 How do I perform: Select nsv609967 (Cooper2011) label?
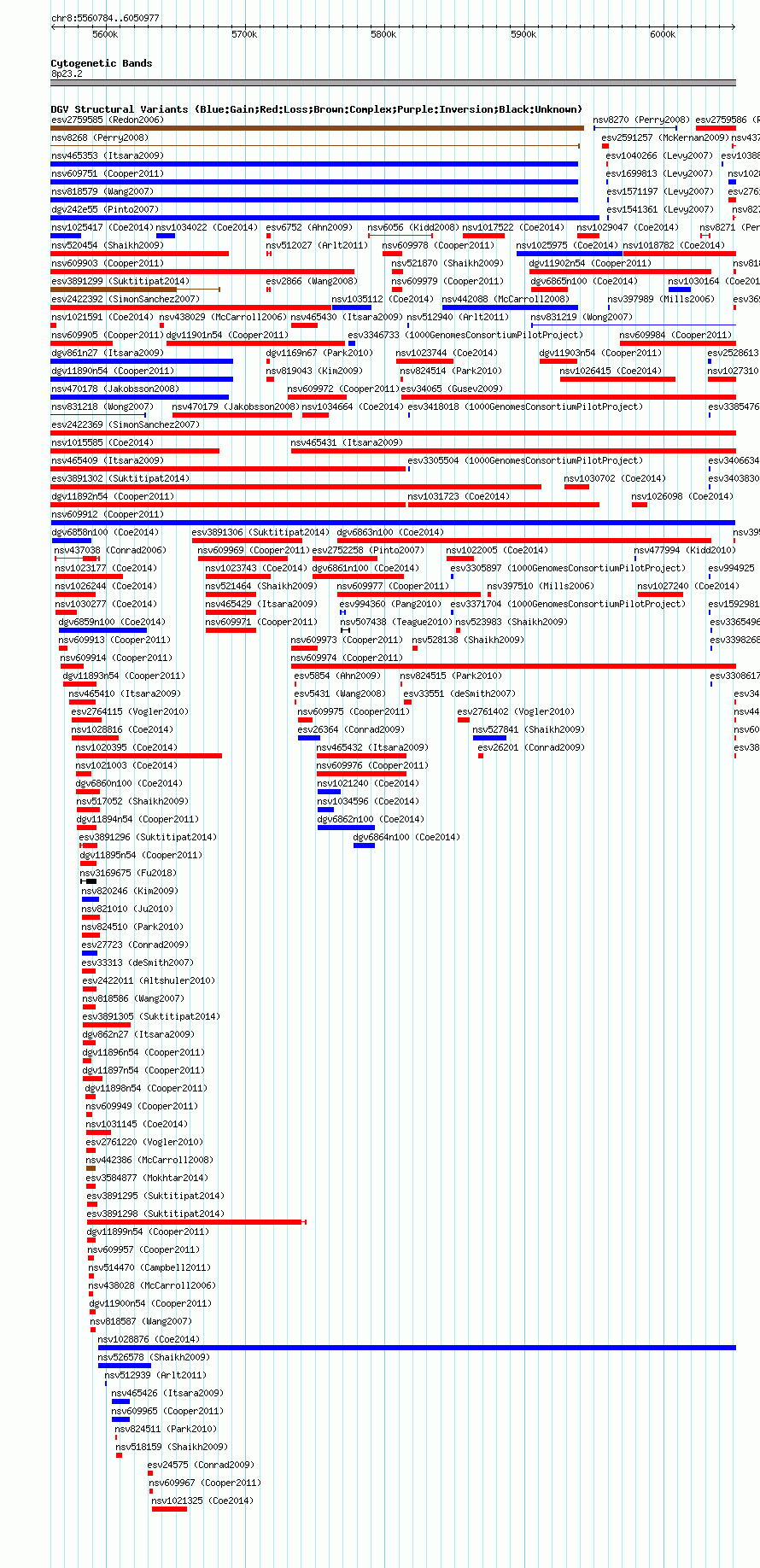(x=205, y=1483)
